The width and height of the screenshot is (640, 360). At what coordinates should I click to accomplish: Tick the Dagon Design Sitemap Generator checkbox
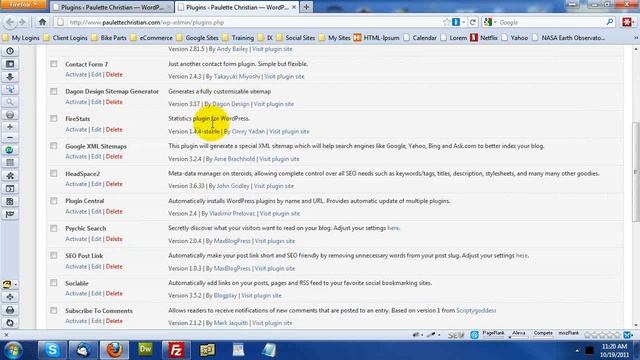(54, 91)
